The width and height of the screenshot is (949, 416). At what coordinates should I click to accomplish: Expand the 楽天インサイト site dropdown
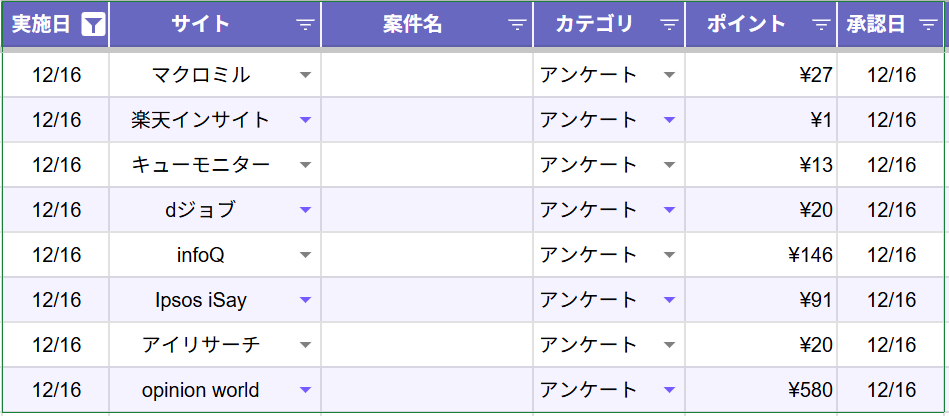coord(305,120)
